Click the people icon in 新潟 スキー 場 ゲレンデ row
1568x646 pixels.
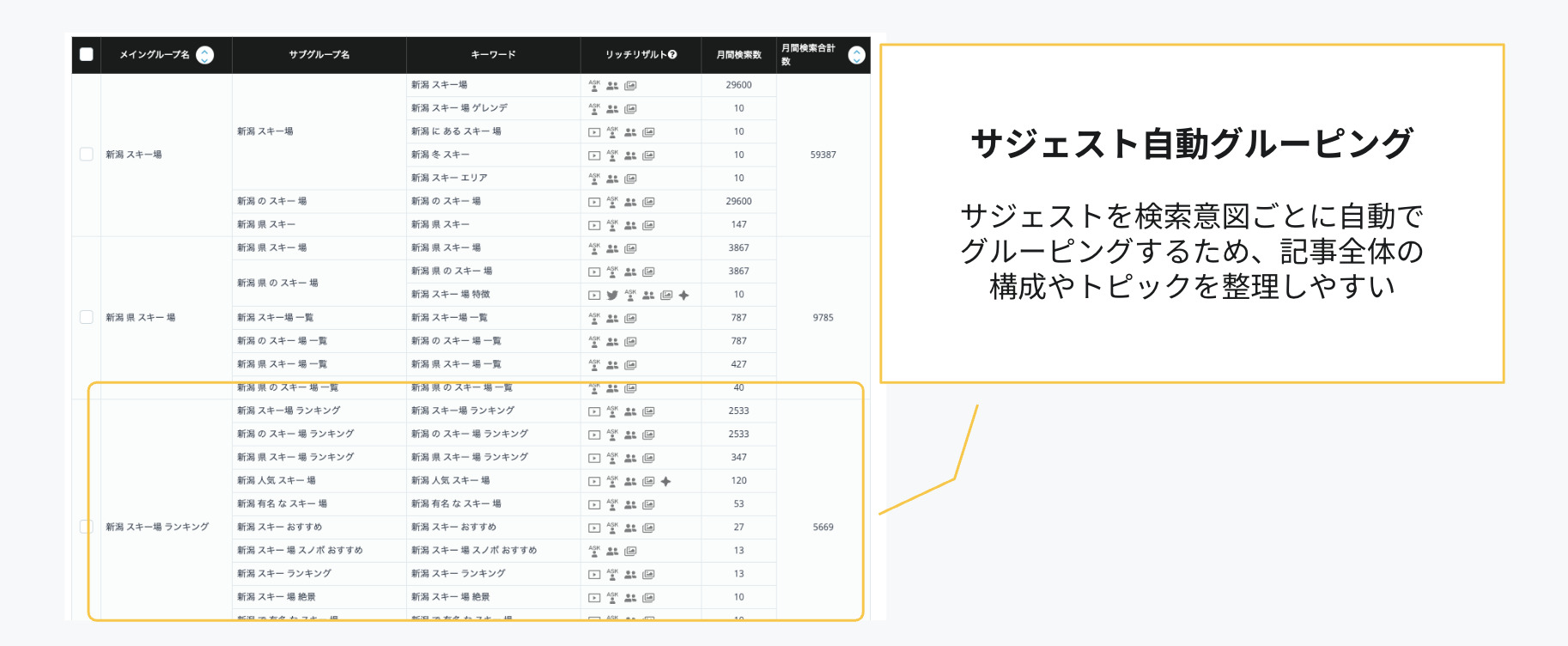point(612,109)
